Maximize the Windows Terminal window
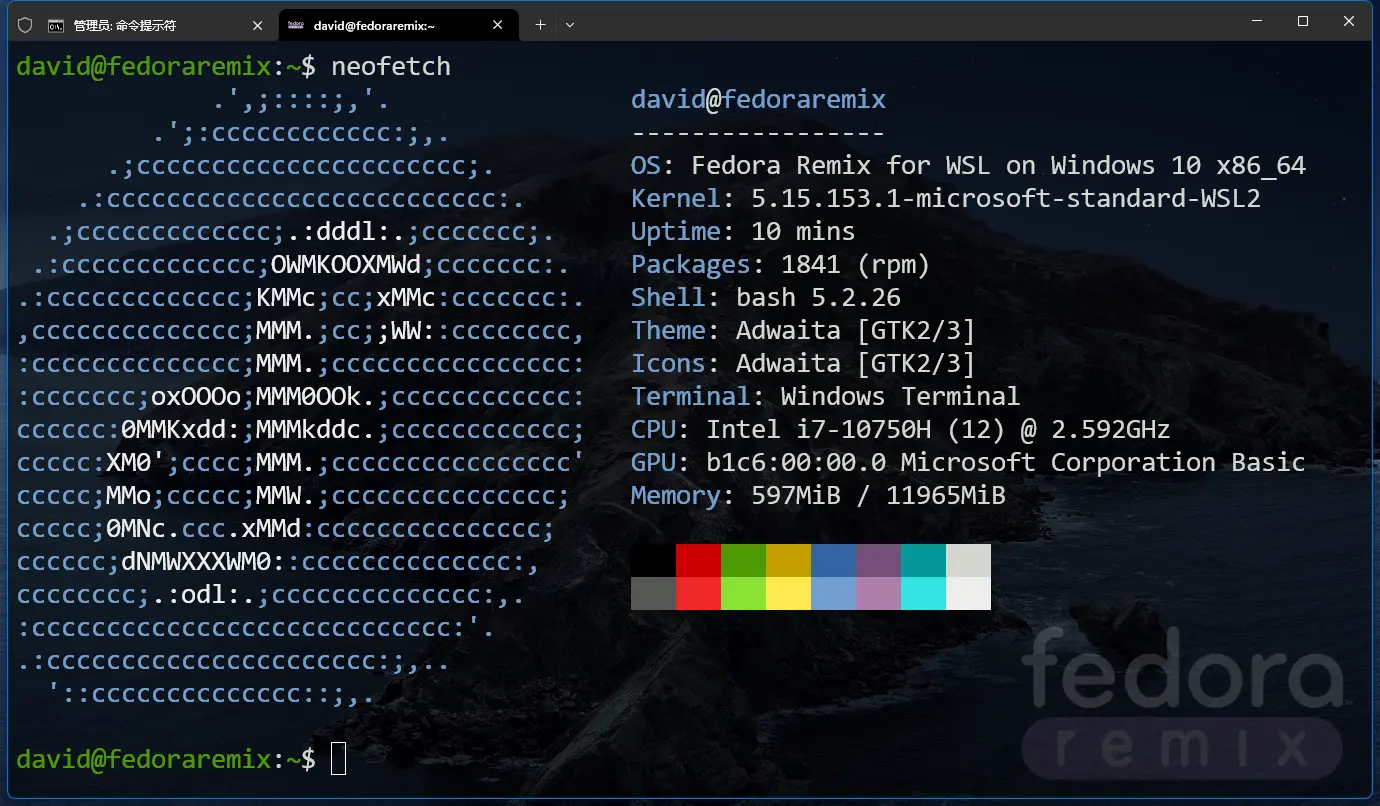This screenshot has height=806, width=1380. click(1303, 21)
